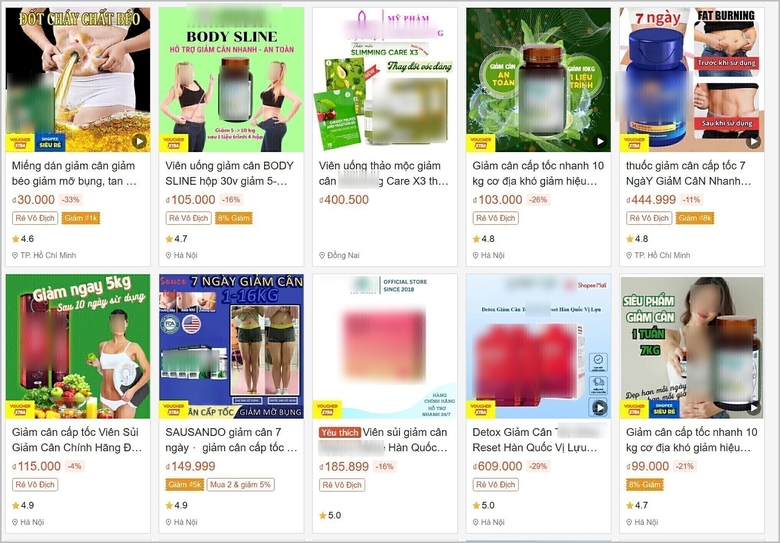Play video on 7 ngày Fat Burning product
Viewport: 780px width, 543px height.
pyautogui.click(x=754, y=142)
